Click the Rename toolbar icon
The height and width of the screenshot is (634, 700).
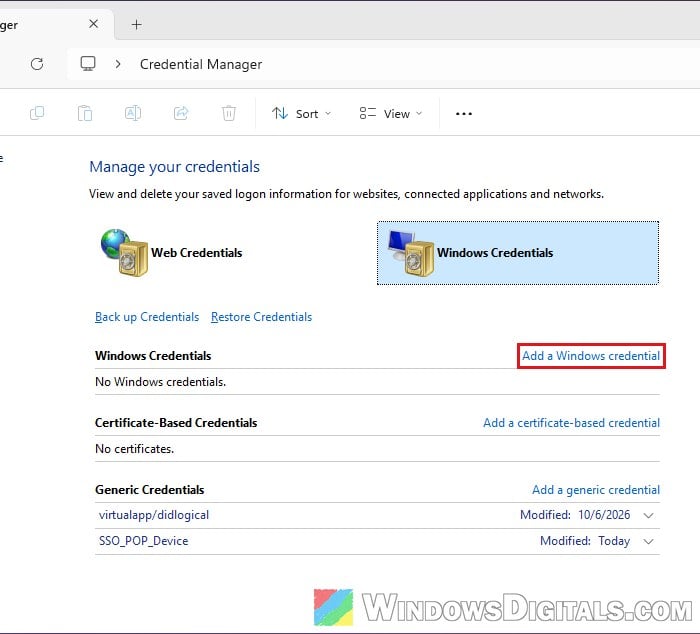coord(133,113)
